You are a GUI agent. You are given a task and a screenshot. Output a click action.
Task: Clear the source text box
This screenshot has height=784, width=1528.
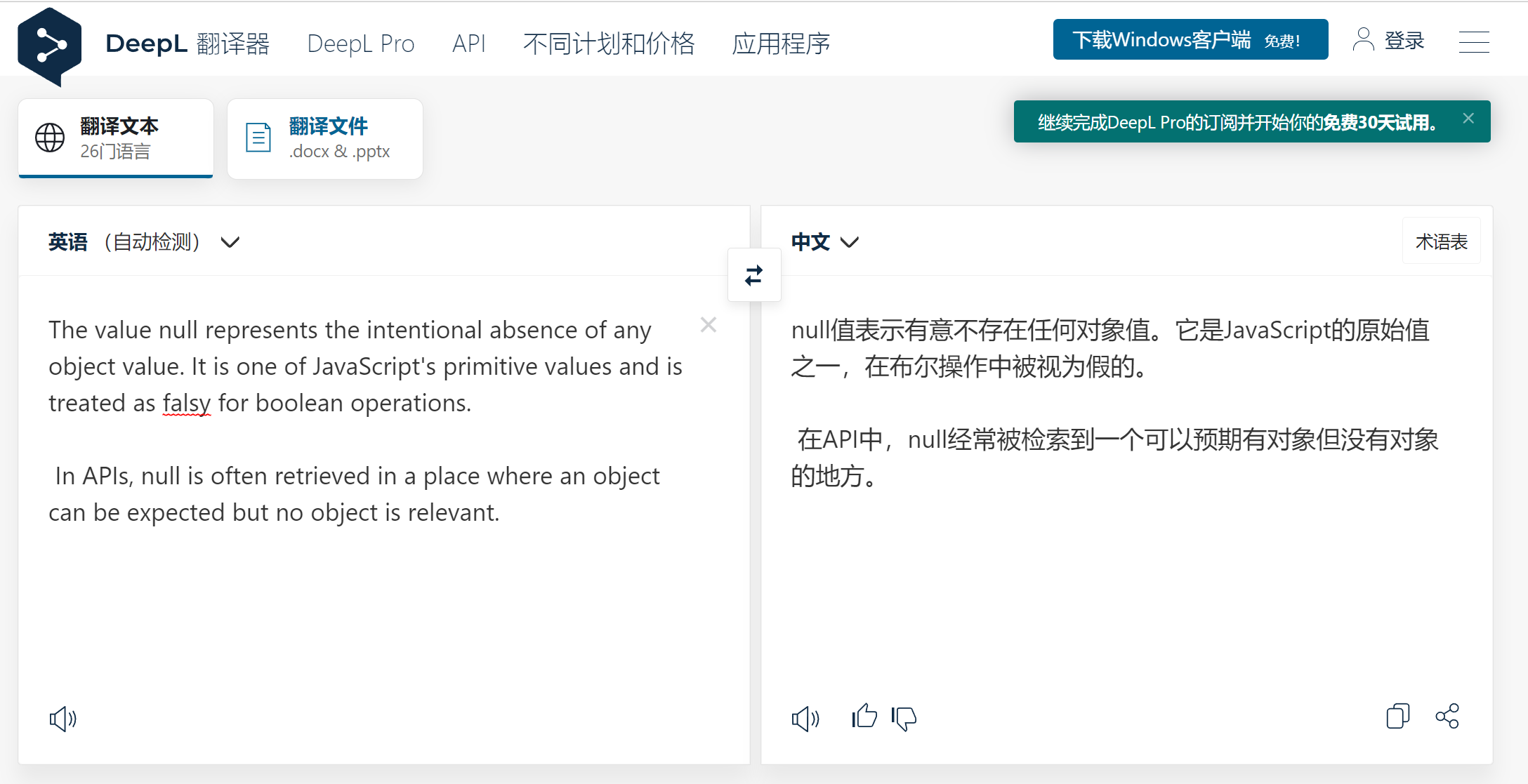[x=708, y=324]
